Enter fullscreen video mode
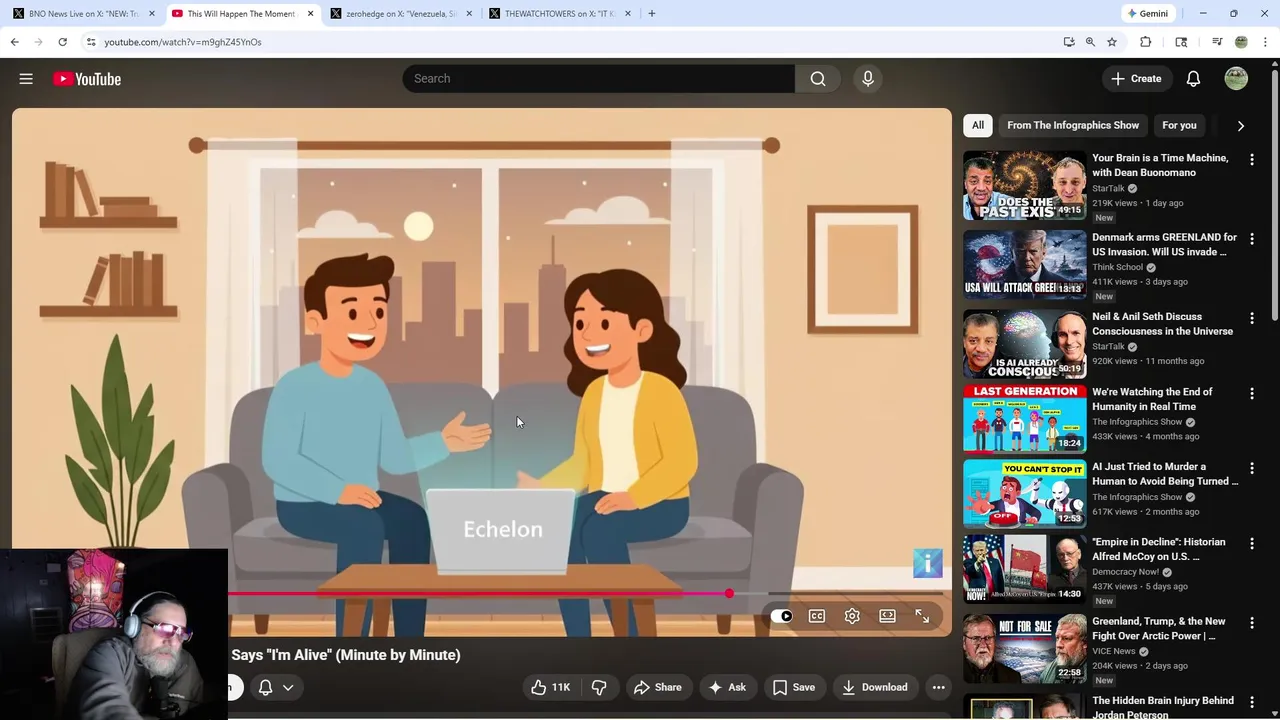Screen dimensions: 1280x720 [x=922, y=616]
